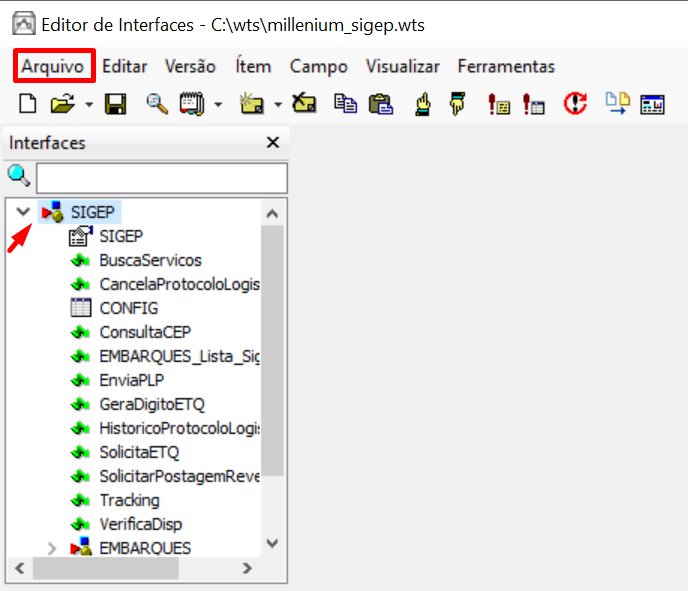The width and height of the screenshot is (688, 591).
Task: Click the window layout toolbar icon
Action: [x=652, y=104]
